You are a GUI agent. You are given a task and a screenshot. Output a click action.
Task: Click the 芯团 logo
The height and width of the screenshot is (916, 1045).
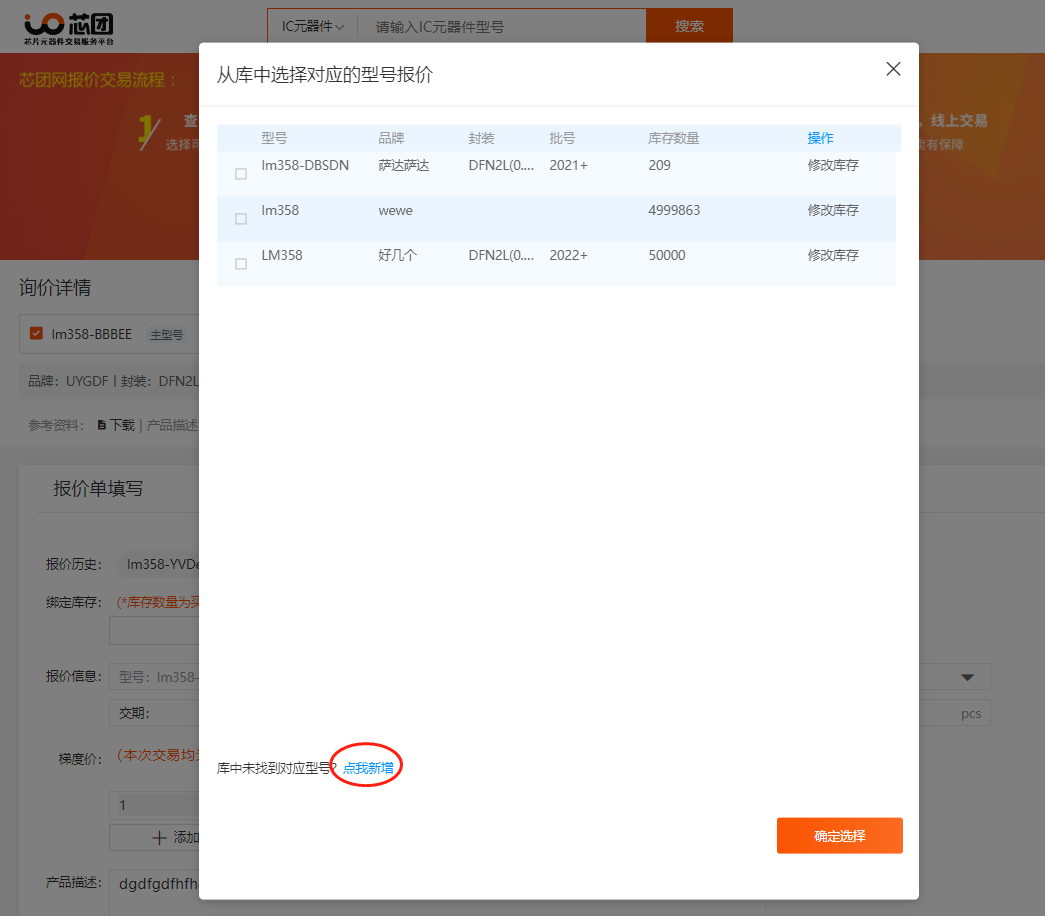coord(69,29)
